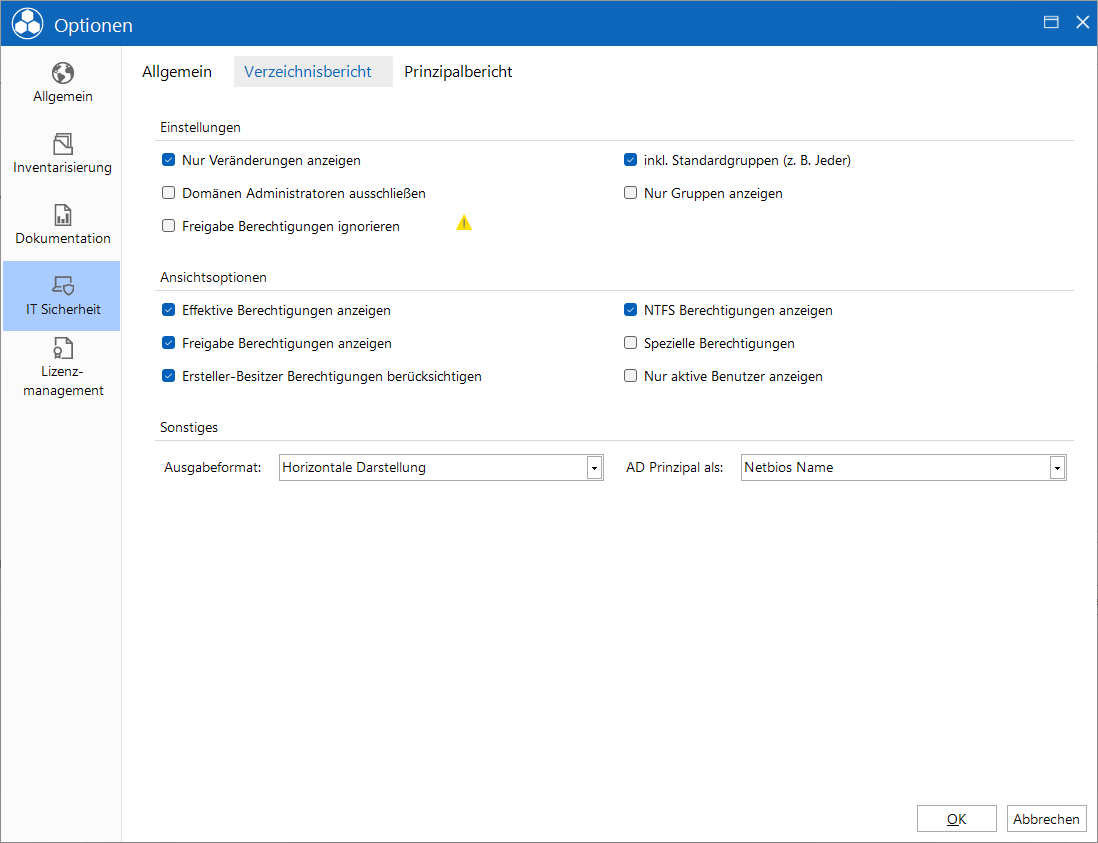Click the Einstellungen section heading

[200, 127]
